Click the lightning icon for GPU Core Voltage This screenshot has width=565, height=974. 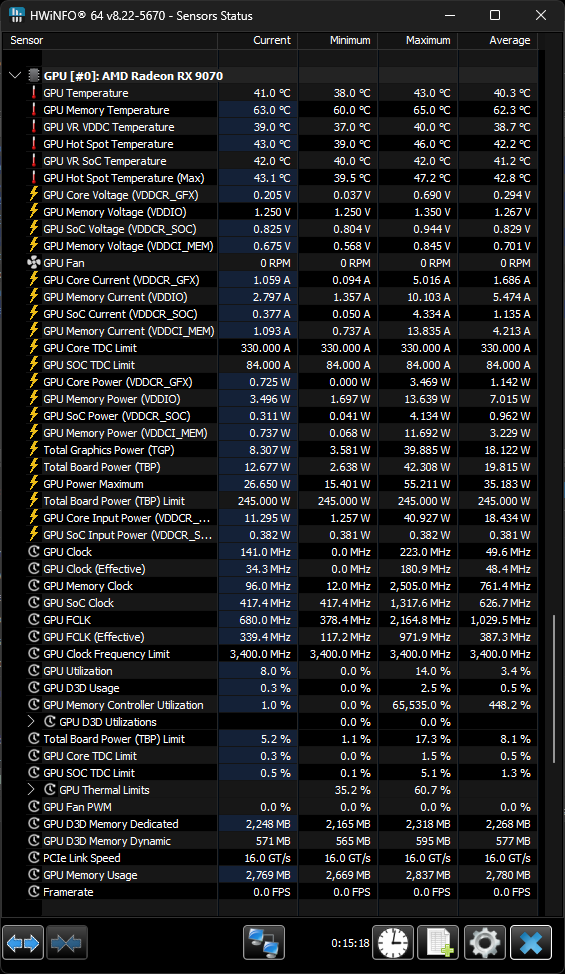point(34,194)
